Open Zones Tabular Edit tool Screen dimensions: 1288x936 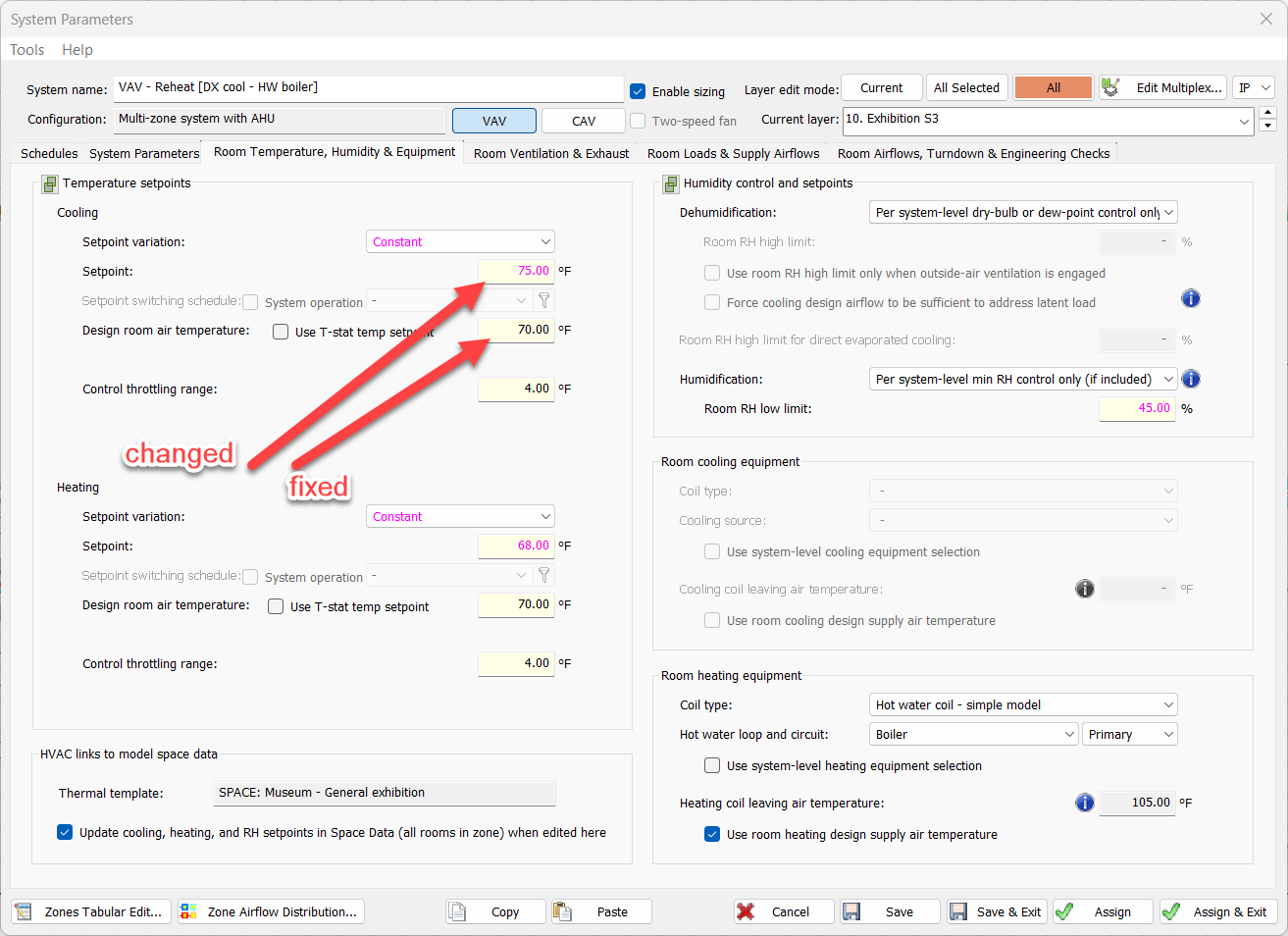coord(91,911)
